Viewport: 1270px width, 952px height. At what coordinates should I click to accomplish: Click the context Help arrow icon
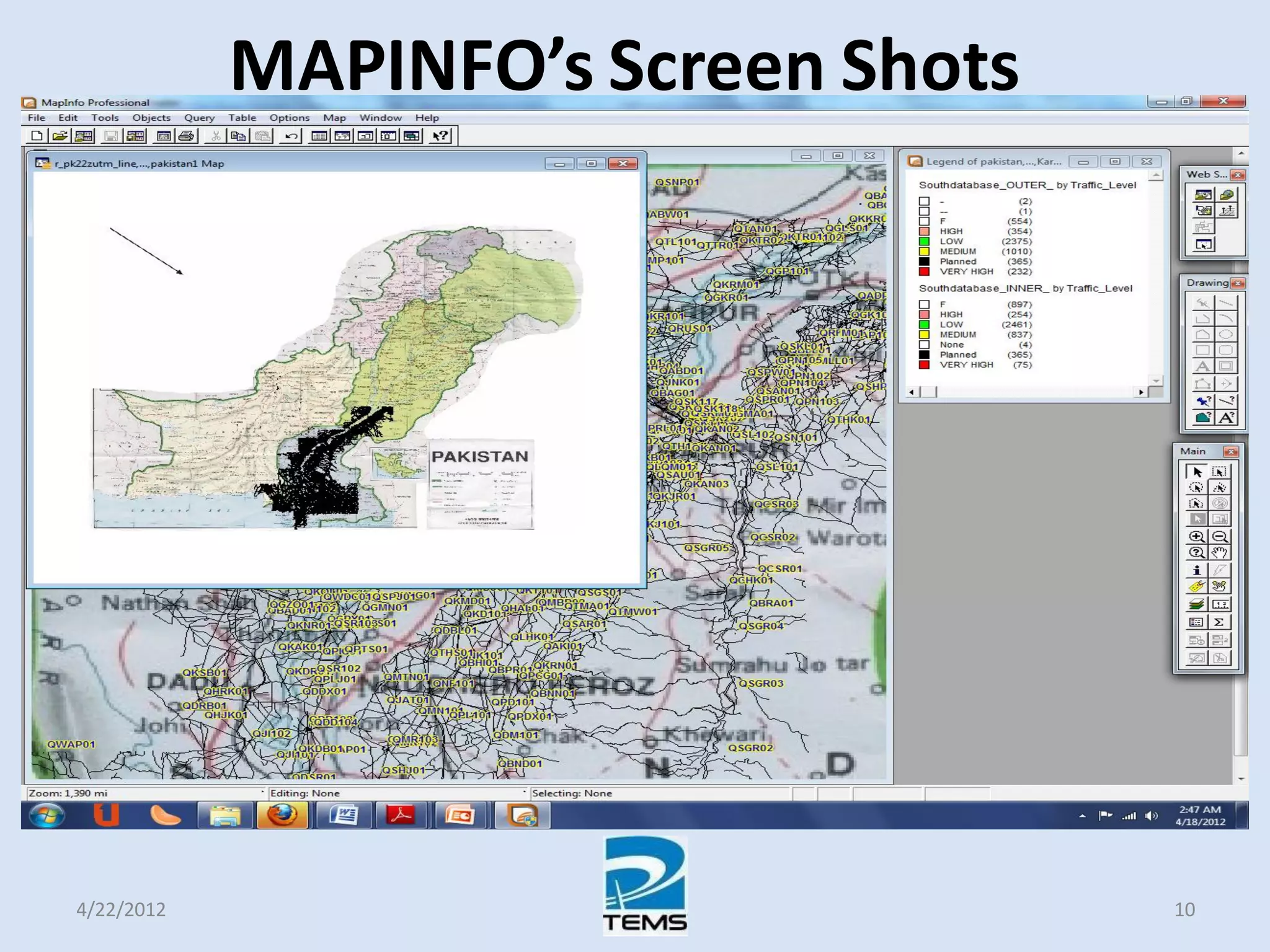440,136
